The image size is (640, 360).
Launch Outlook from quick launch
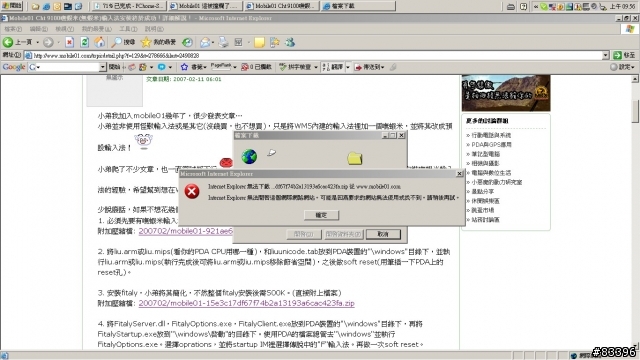tap(57, 6)
